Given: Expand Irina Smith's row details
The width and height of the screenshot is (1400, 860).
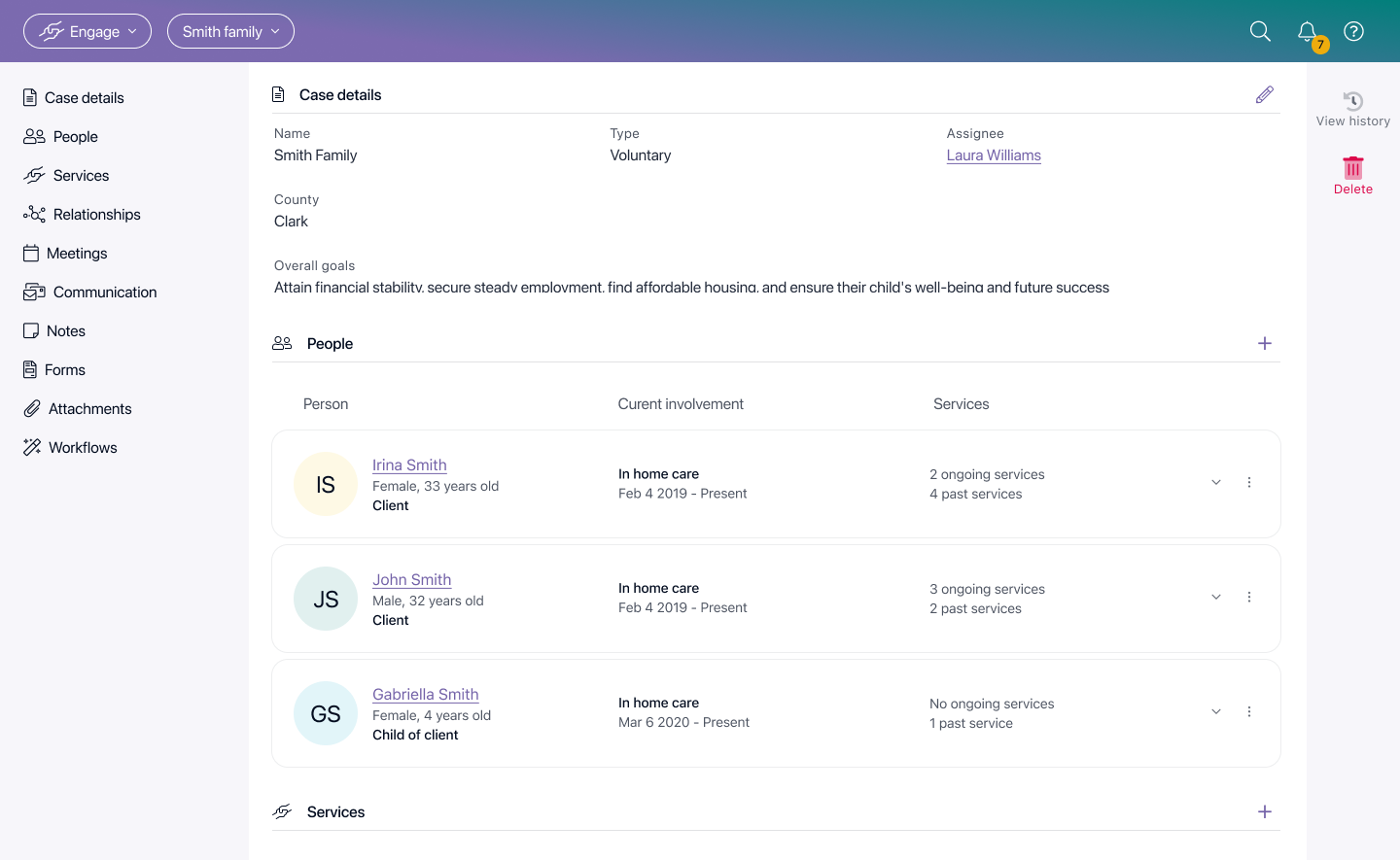Looking at the screenshot, I should pyautogui.click(x=1215, y=483).
